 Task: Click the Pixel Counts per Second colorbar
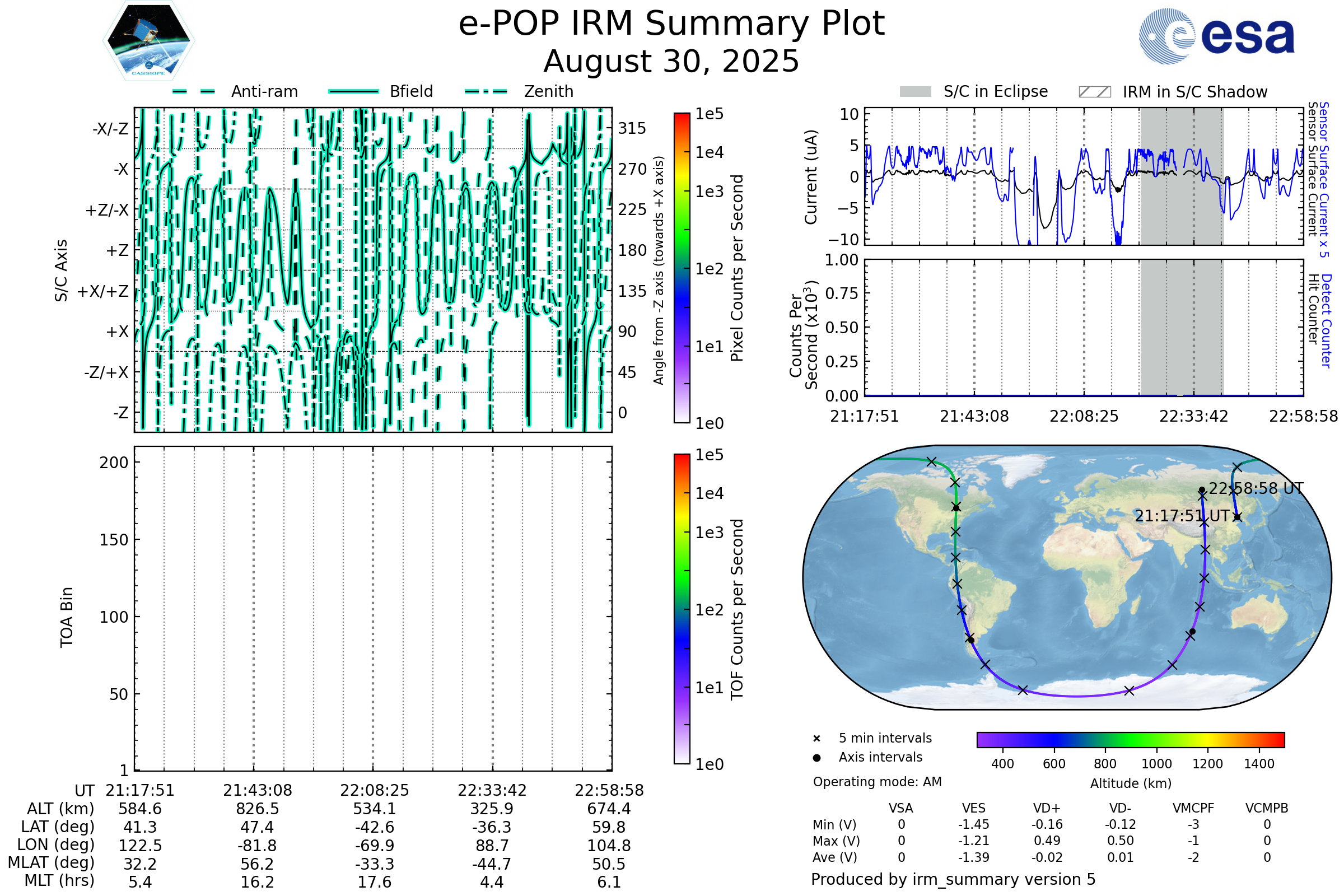tap(682, 268)
